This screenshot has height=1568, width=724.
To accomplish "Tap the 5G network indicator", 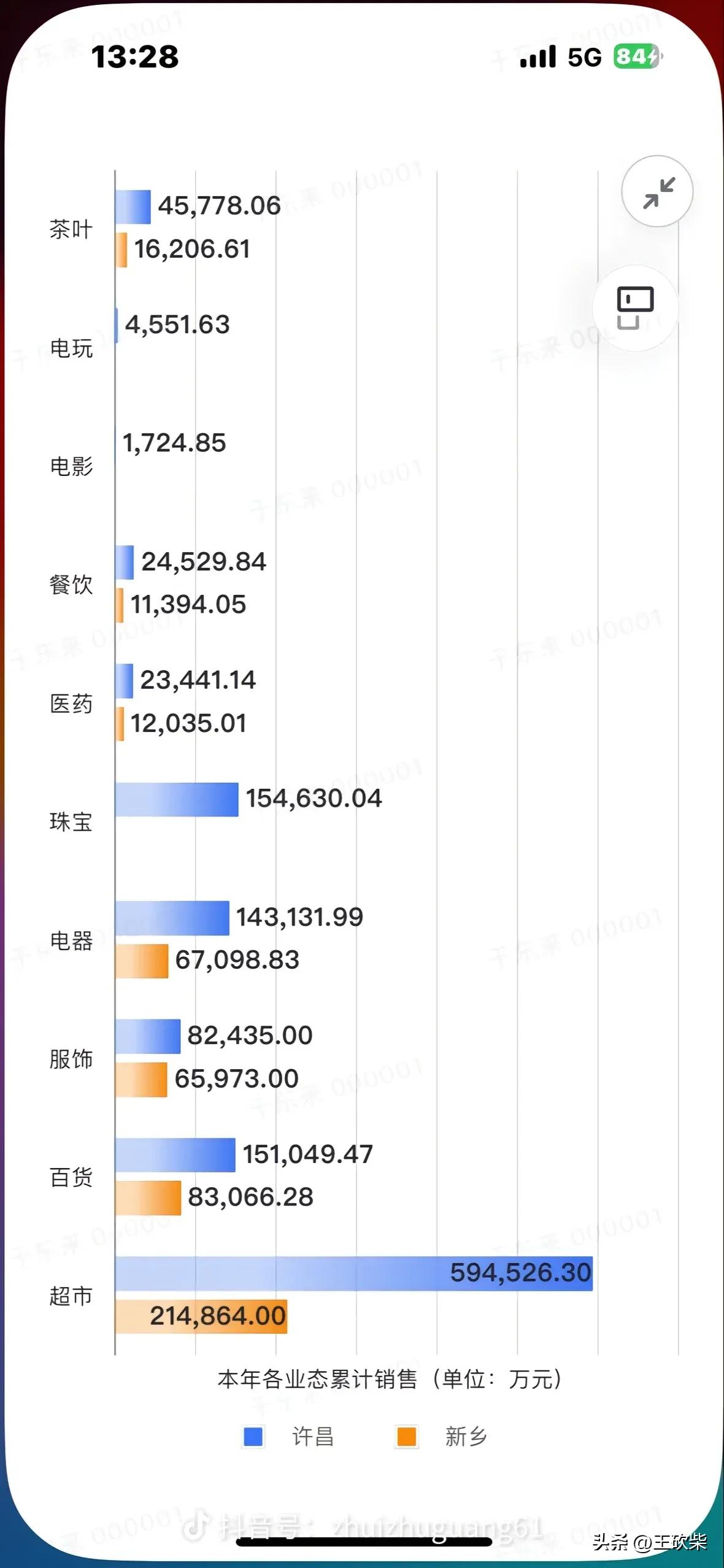I will (x=584, y=57).
